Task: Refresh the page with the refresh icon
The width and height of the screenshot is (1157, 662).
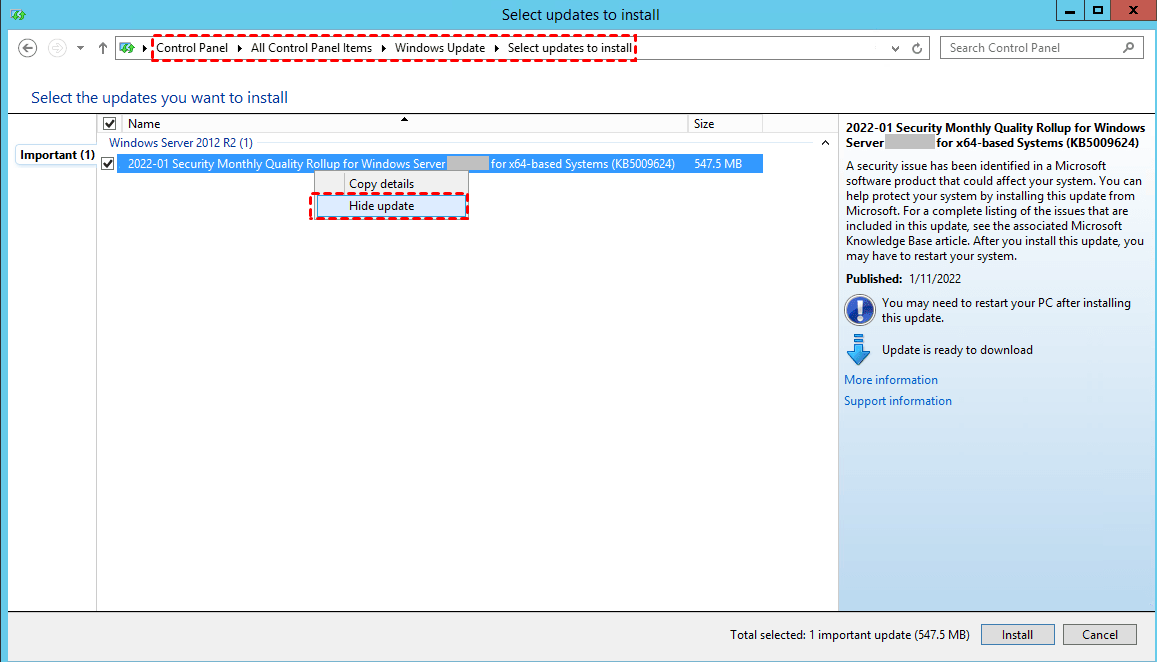Action: tap(917, 49)
